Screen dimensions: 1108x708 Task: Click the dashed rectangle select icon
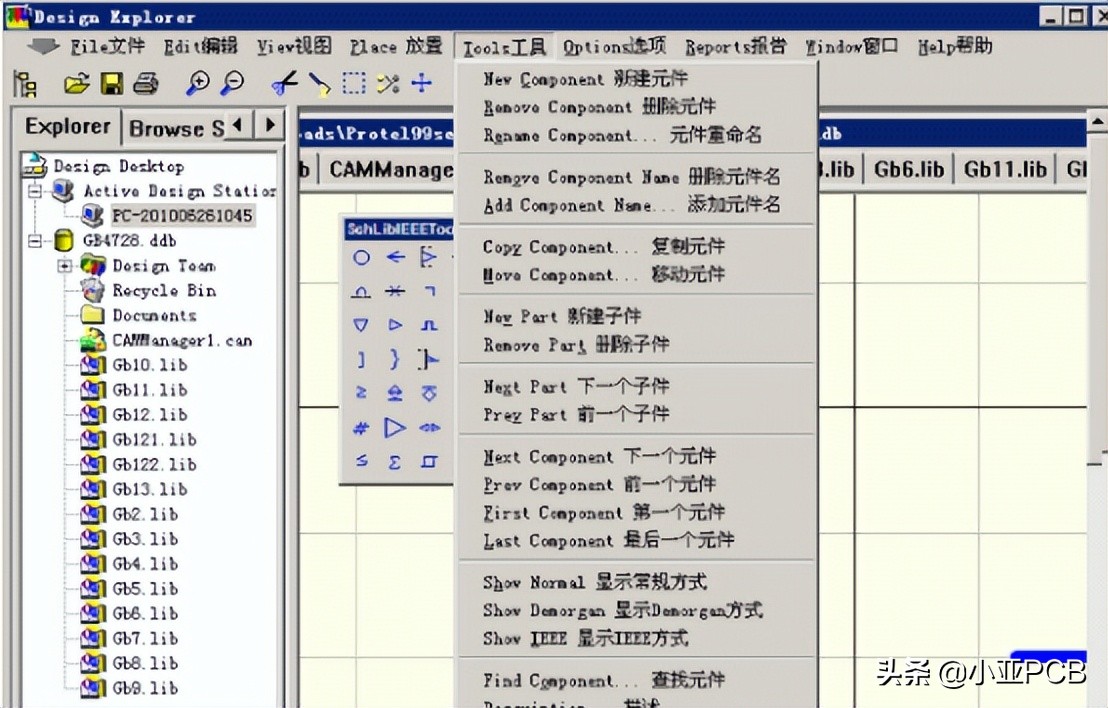353,83
